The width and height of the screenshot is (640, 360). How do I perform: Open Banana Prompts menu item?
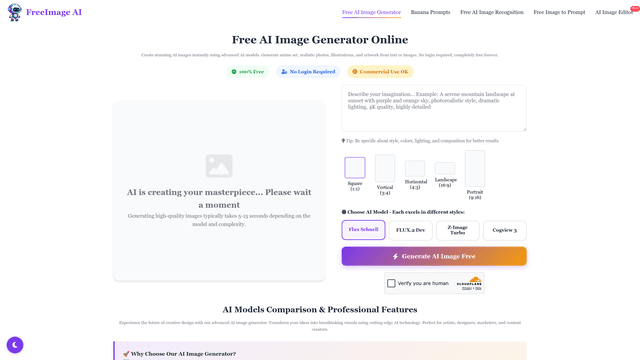pos(431,12)
